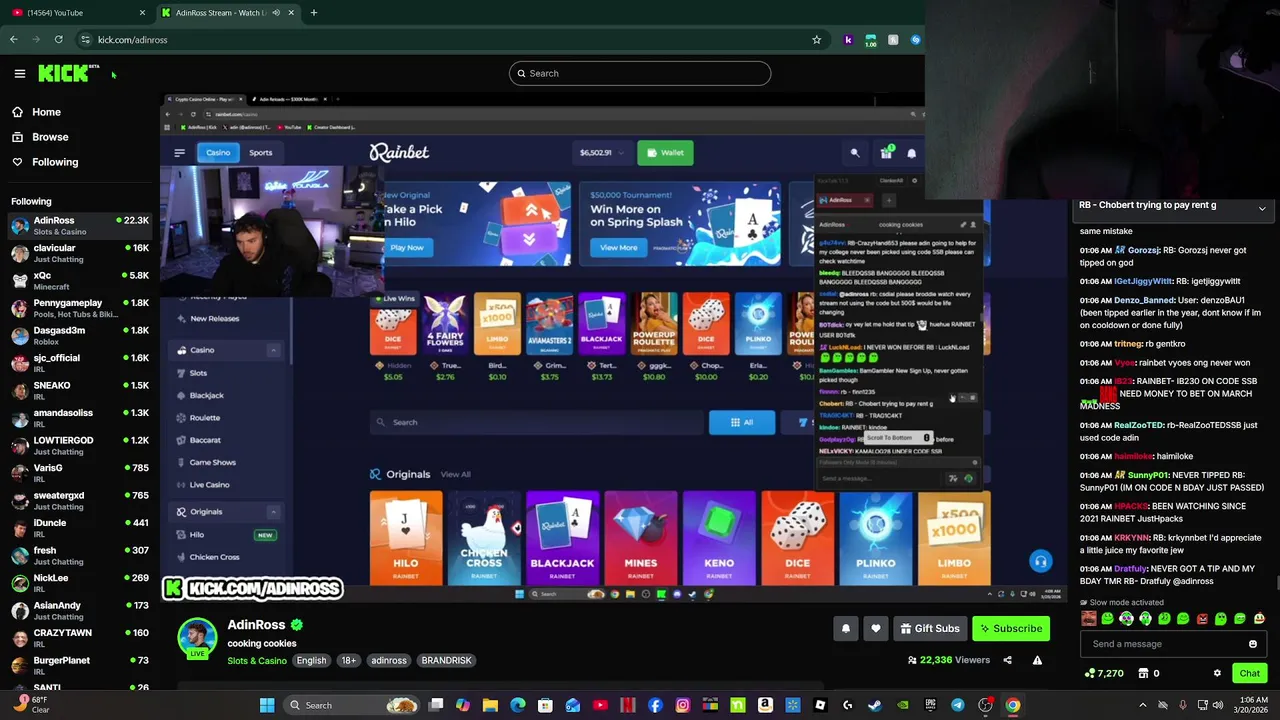Image resolution: width=1280 pixels, height=720 pixels.
Task: Select the AdinRoss Stream browser tab
Action: [226, 13]
